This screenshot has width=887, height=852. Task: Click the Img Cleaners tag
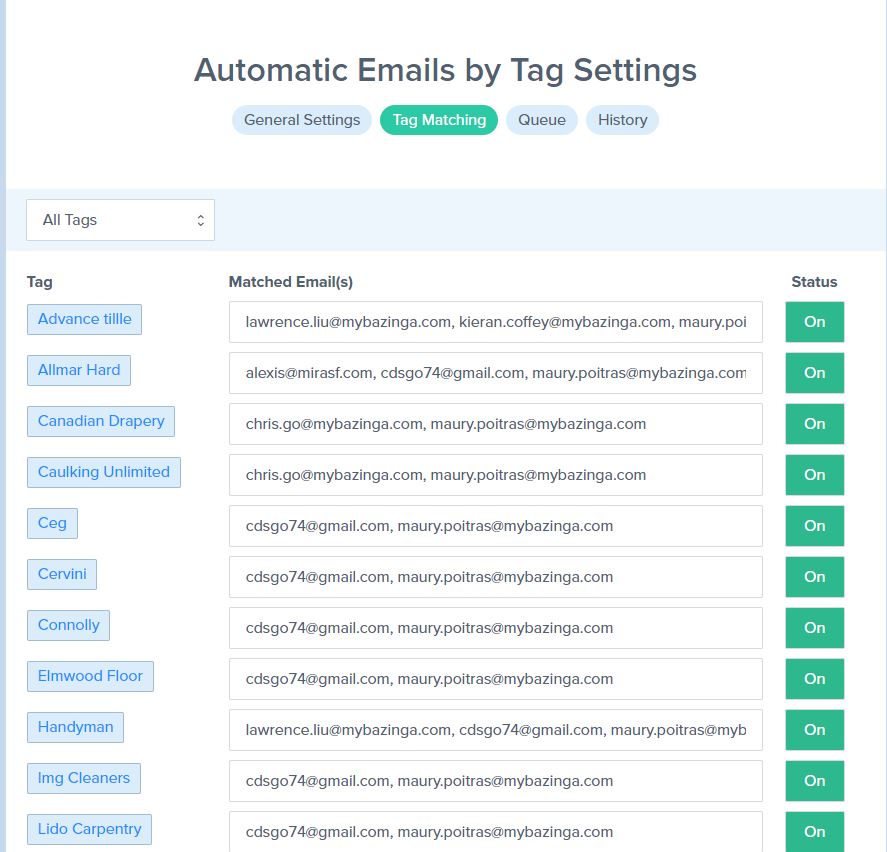tap(84, 778)
